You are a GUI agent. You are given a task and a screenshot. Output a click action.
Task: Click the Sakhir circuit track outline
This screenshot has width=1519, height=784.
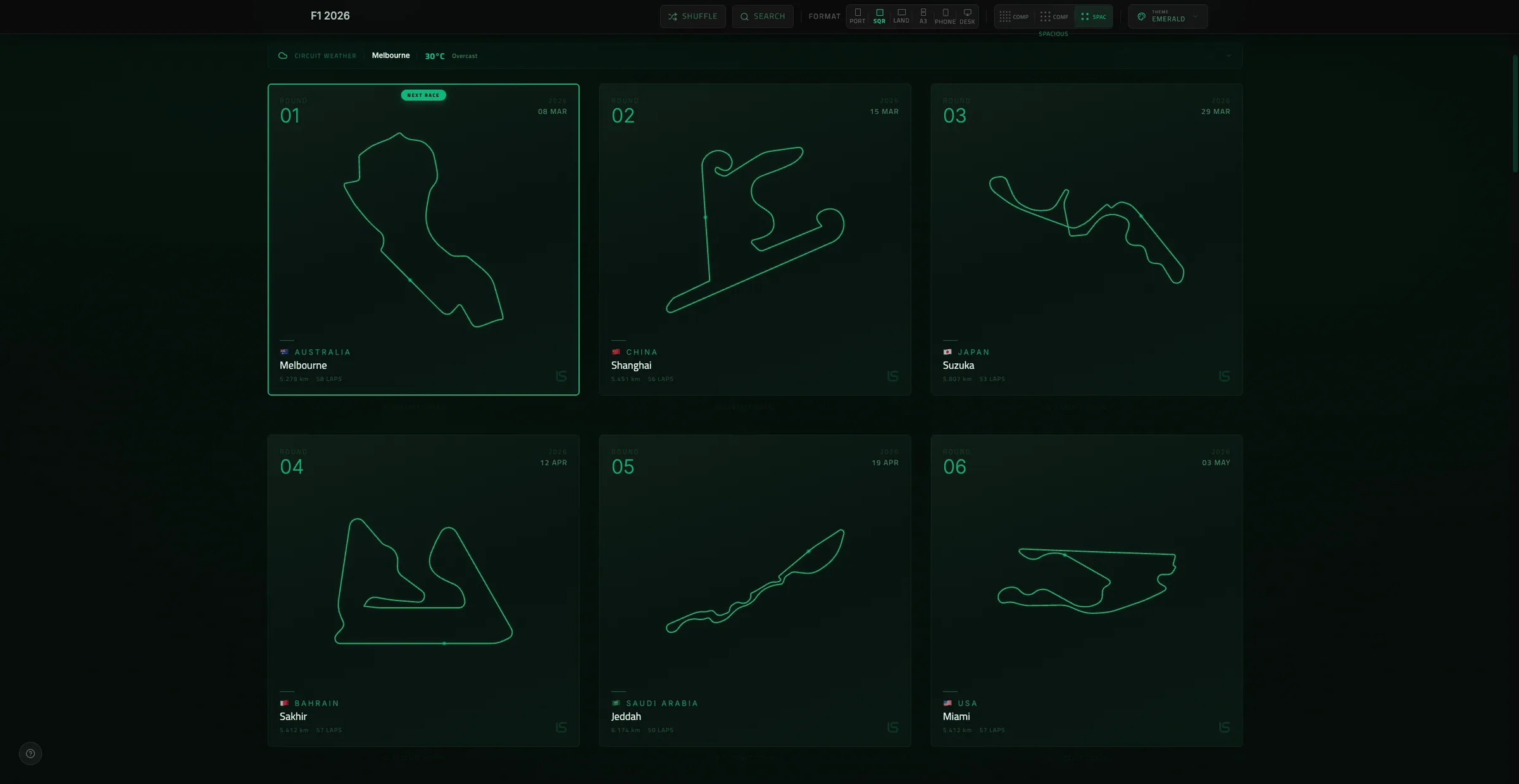423,581
